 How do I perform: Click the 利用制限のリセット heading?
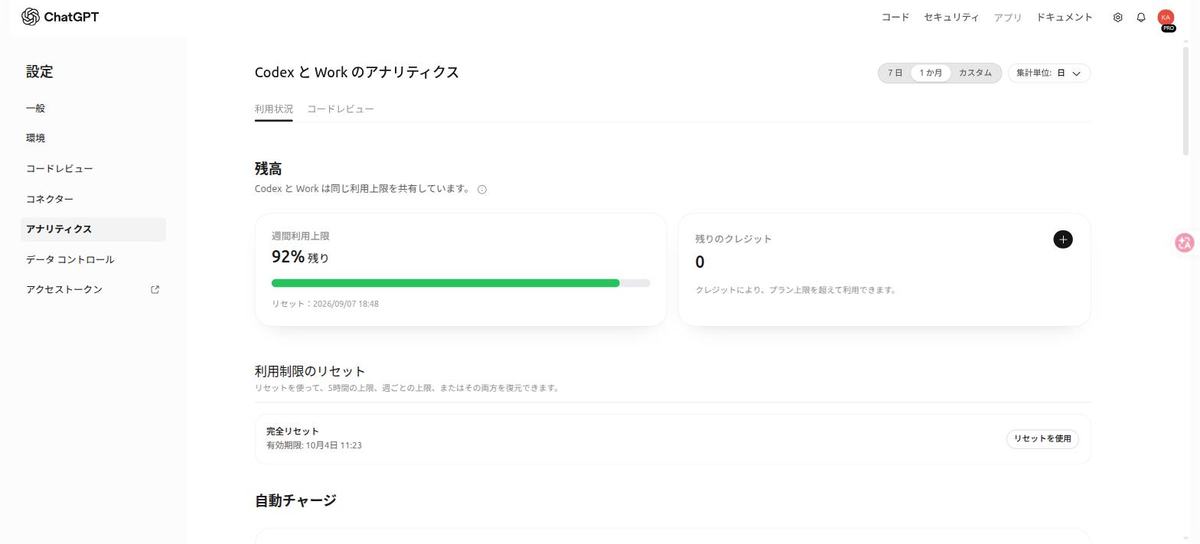click(311, 371)
